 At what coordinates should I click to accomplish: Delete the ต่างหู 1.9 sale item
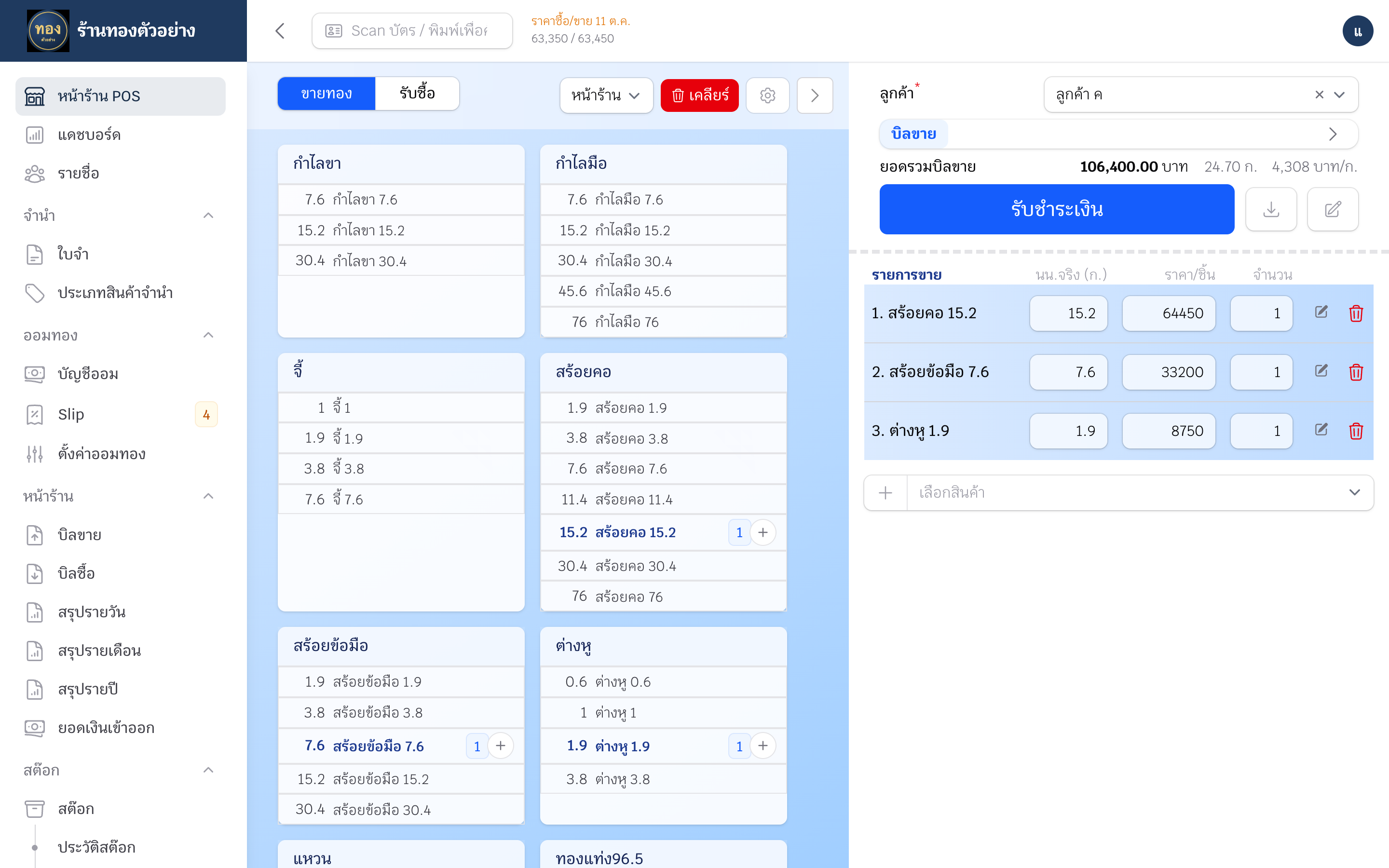click(x=1356, y=431)
